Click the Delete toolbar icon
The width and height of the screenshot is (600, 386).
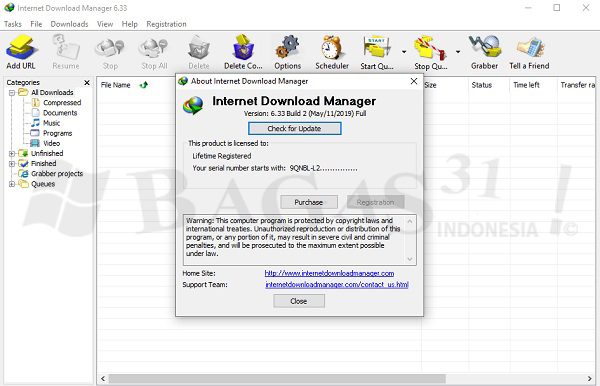[x=199, y=52]
